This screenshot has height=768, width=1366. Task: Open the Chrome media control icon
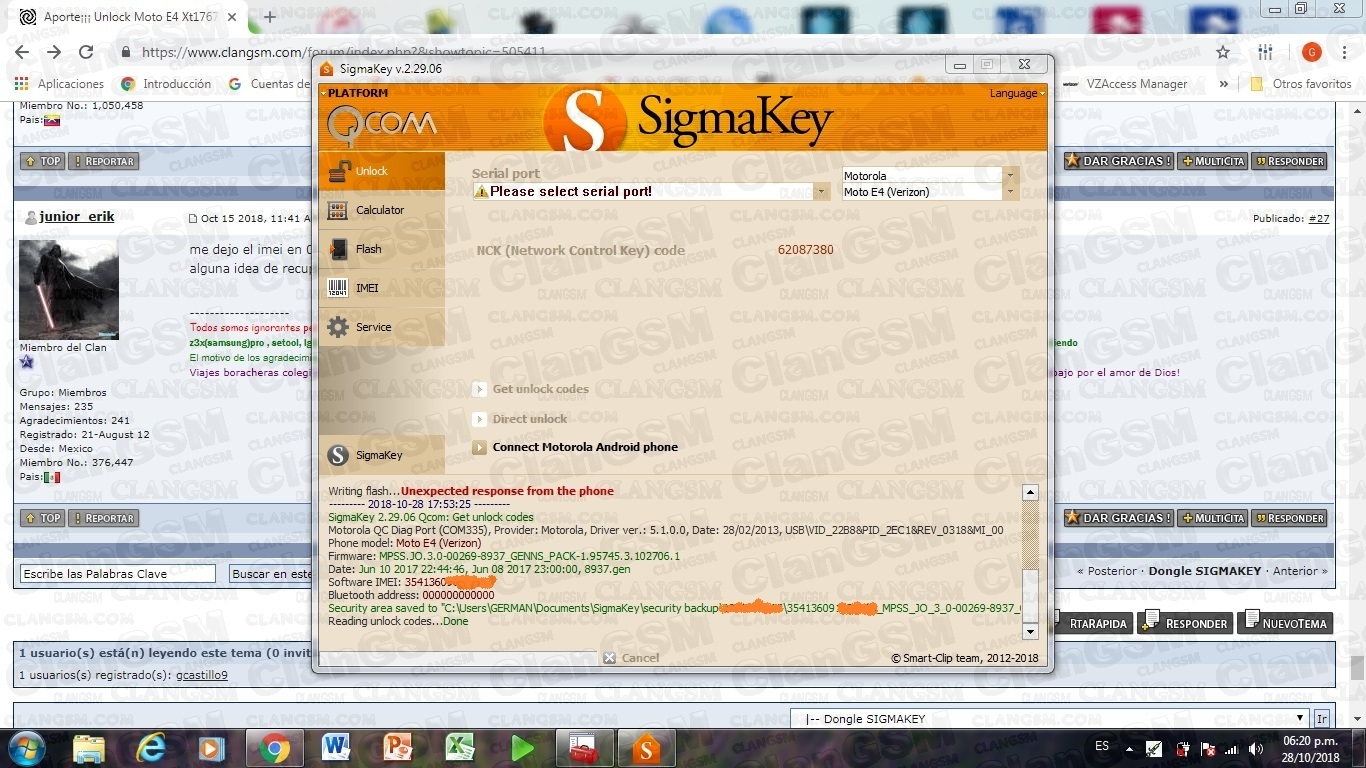(x=1265, y=52)
